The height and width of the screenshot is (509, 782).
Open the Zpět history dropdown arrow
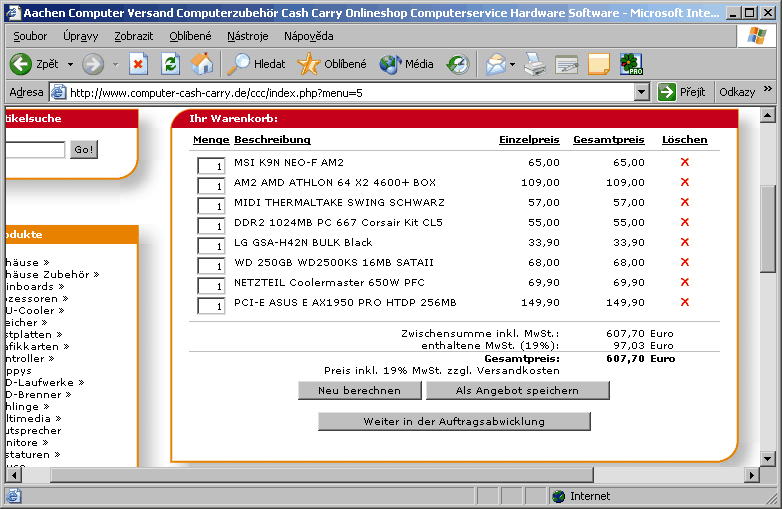point(70,64)
